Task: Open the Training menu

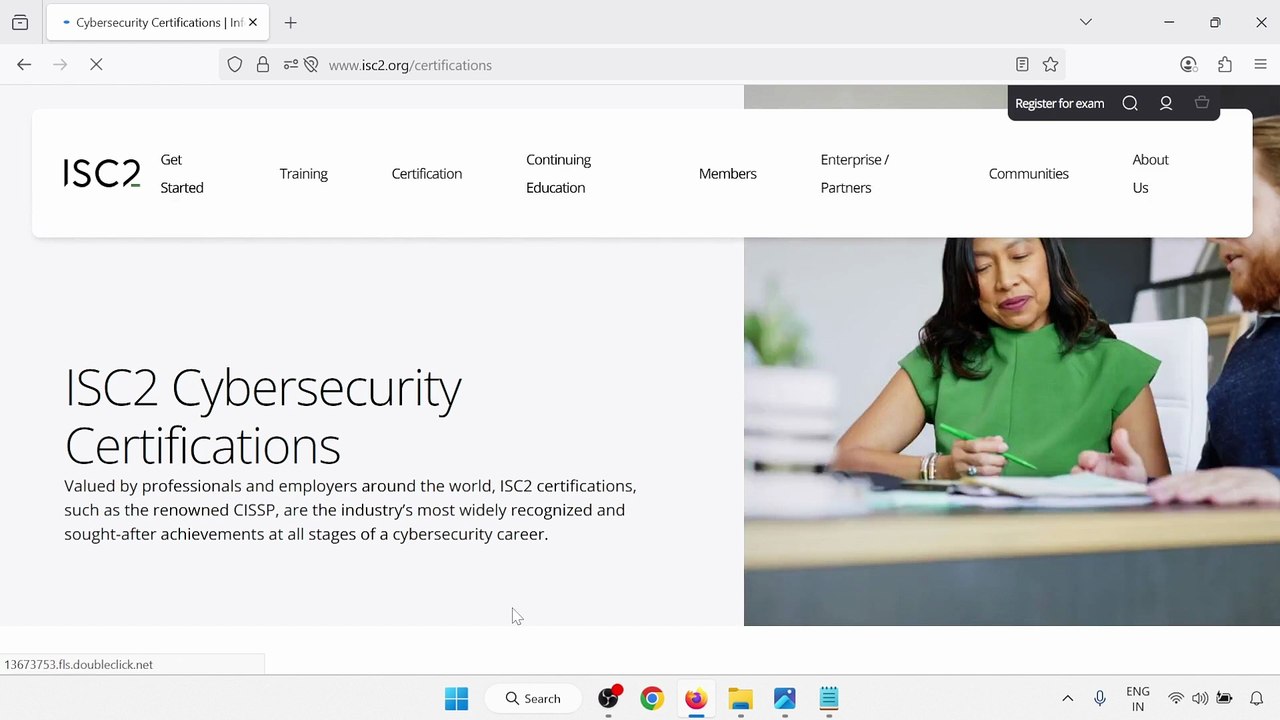Action: [x=304, y=173]
